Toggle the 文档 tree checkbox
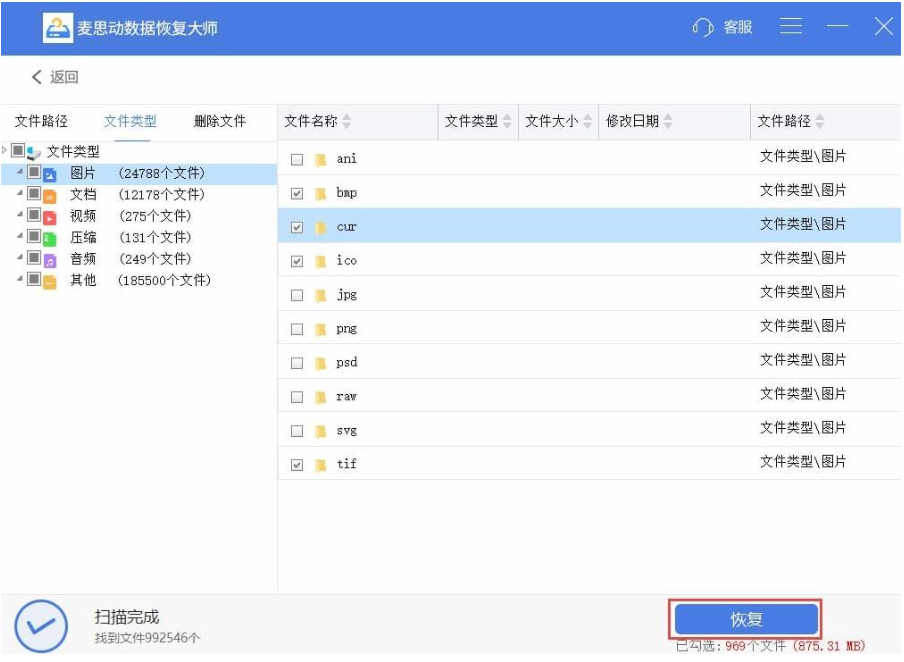The image size is (904, 662). (34, 193)
